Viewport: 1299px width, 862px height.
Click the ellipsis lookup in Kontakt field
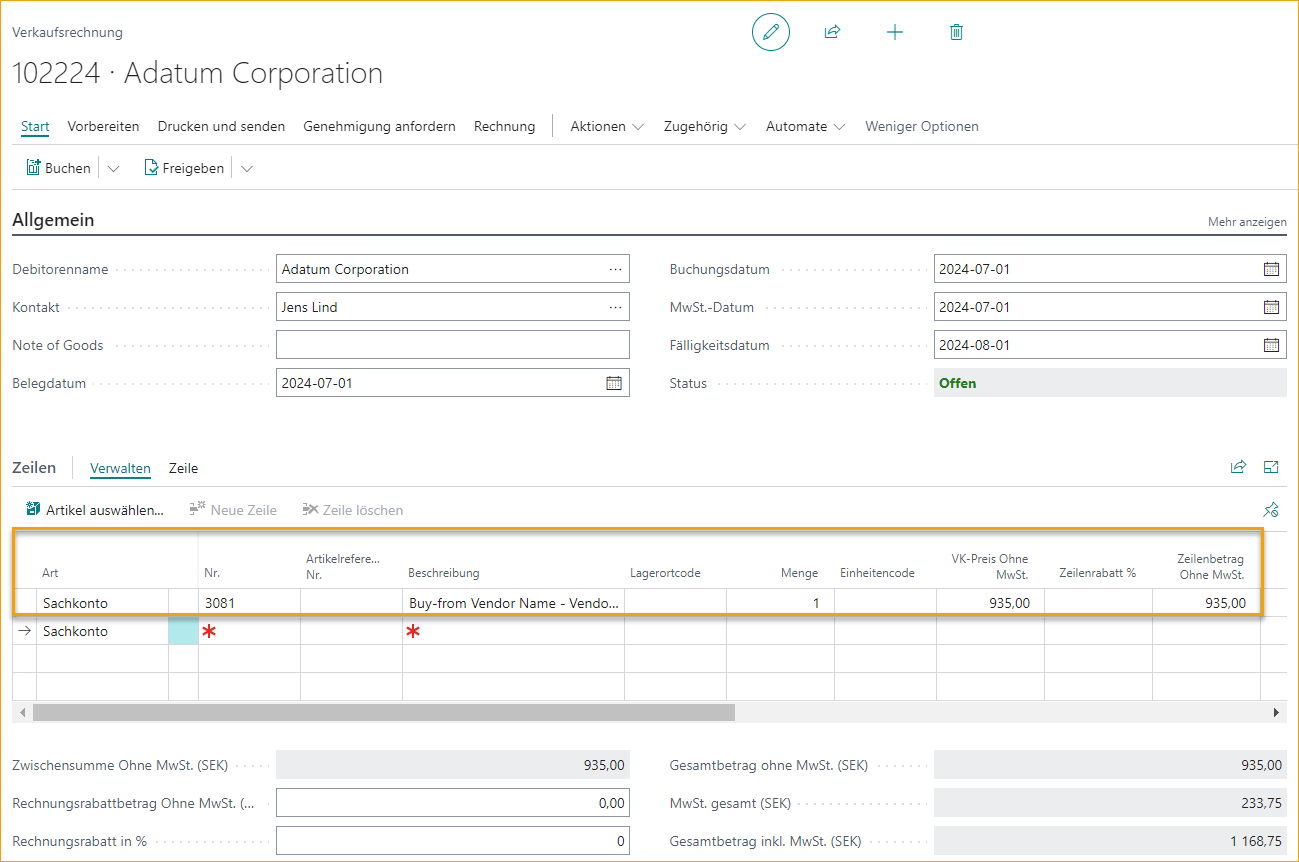click(x=615, y=307)
